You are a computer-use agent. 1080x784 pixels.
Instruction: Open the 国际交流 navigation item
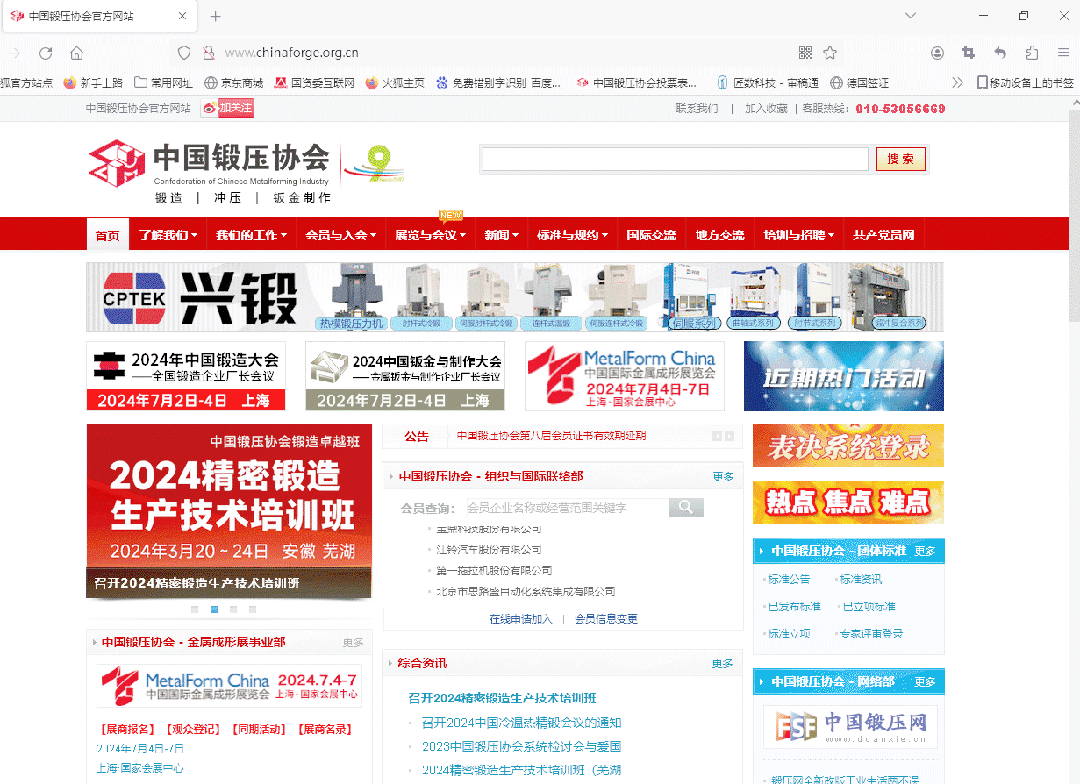(651, 235)
